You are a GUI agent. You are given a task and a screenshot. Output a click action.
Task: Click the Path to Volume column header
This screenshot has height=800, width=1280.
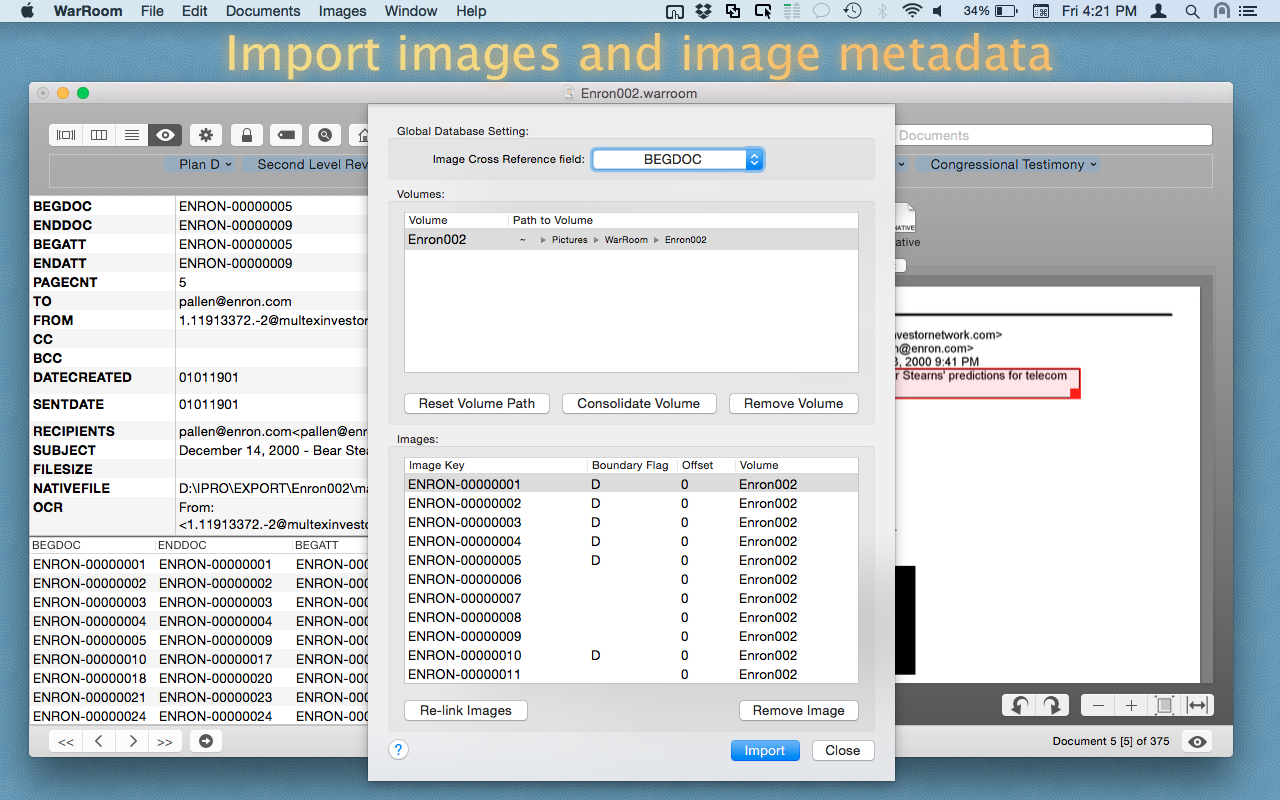click(x=683, y=220)
